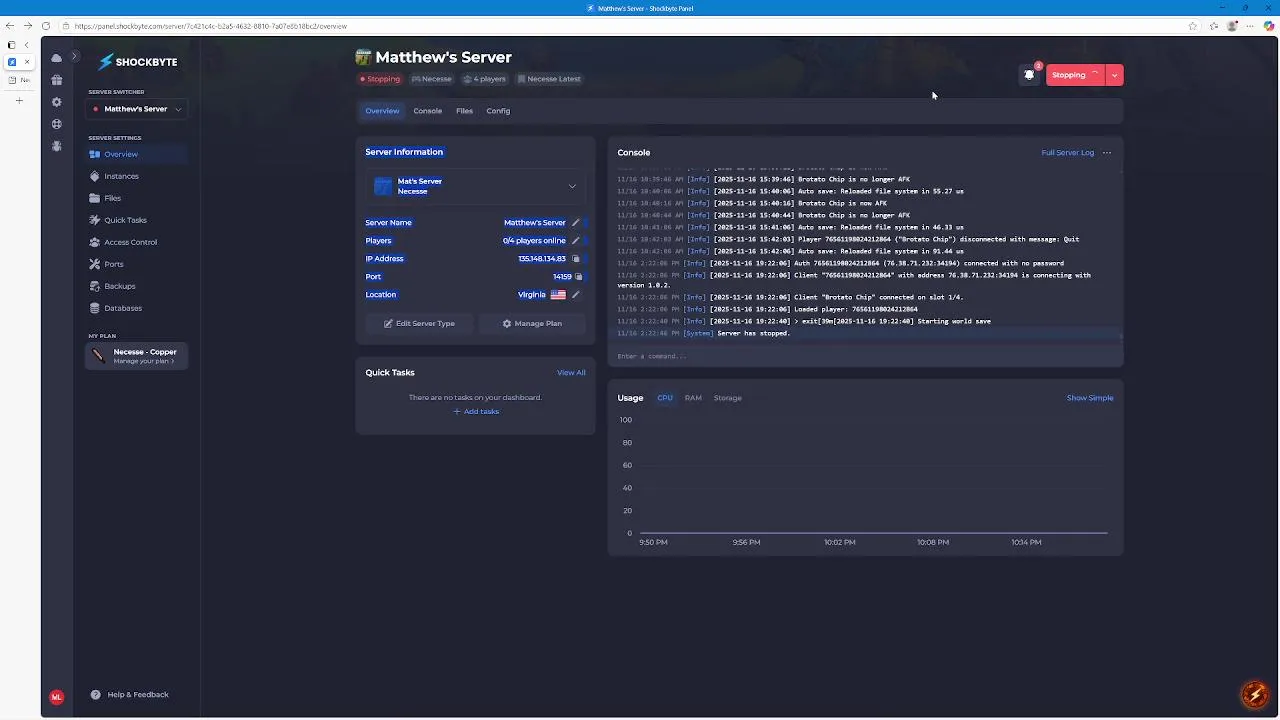Click the Shockbyte logo
Image resolution: width=1280 pixels, height=720 pixels.
click(x=138, y=62)
